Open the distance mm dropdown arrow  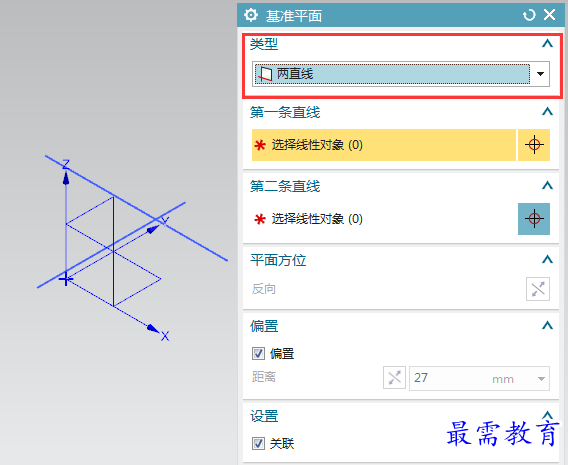pyautogui.click(x=541, y=379)
